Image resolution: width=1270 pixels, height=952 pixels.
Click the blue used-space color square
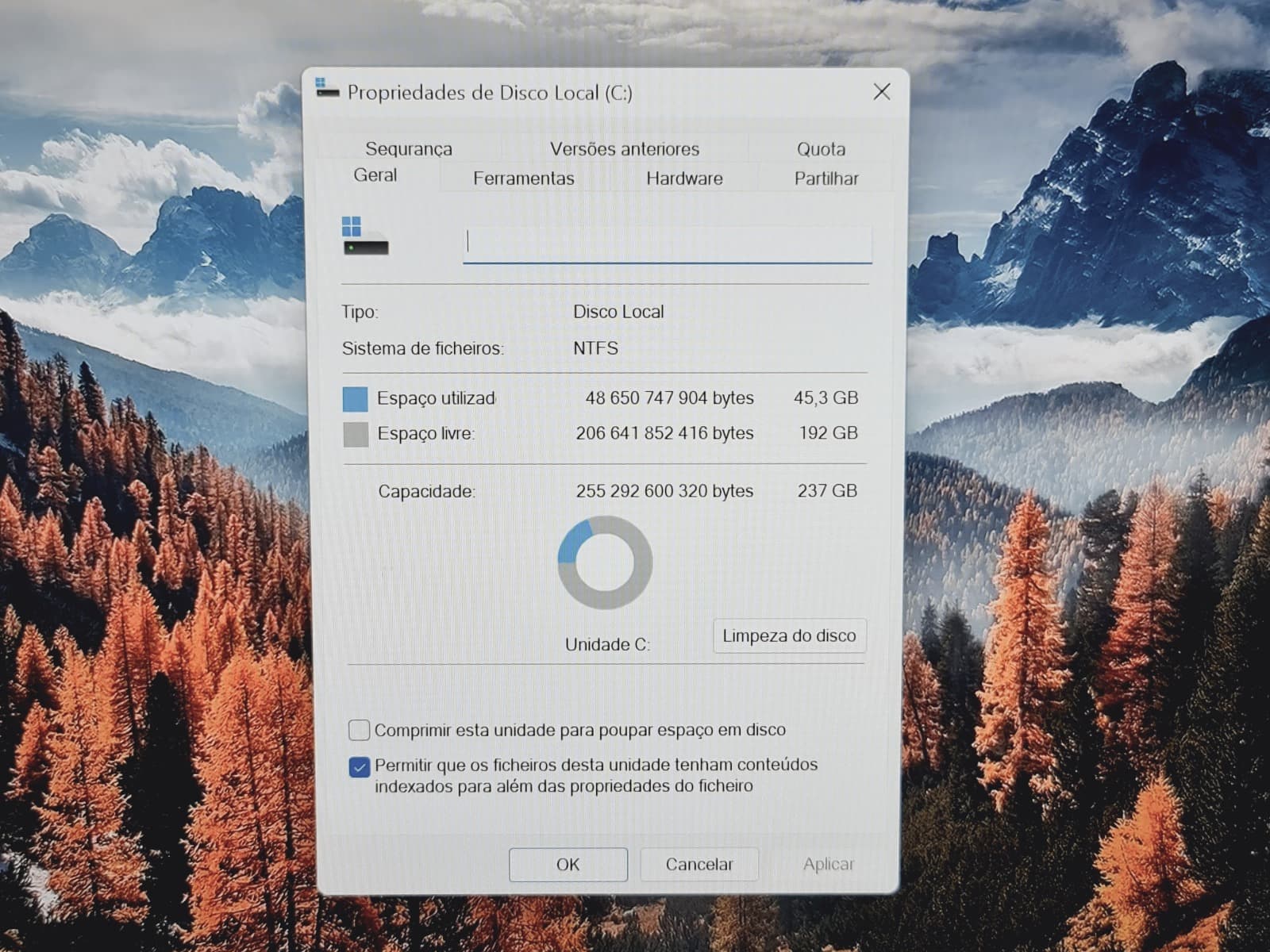pos(355,399)
